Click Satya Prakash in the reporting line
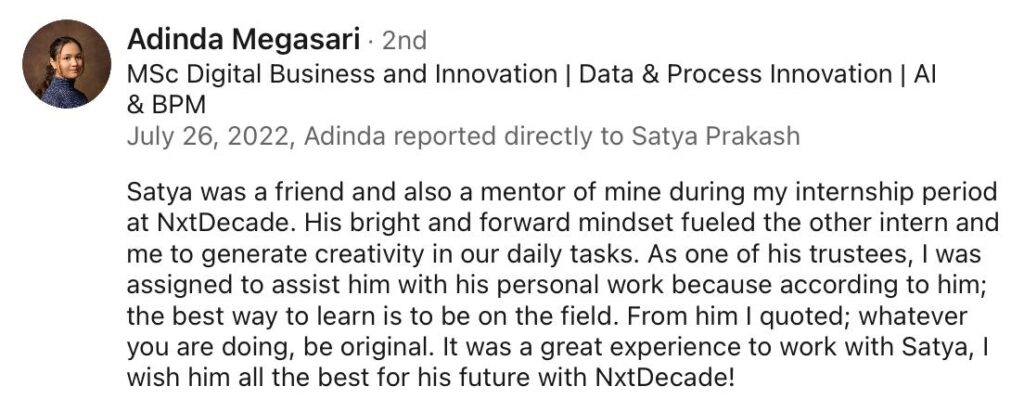Screen dimensions: 1024x412 tap(716, 137)
